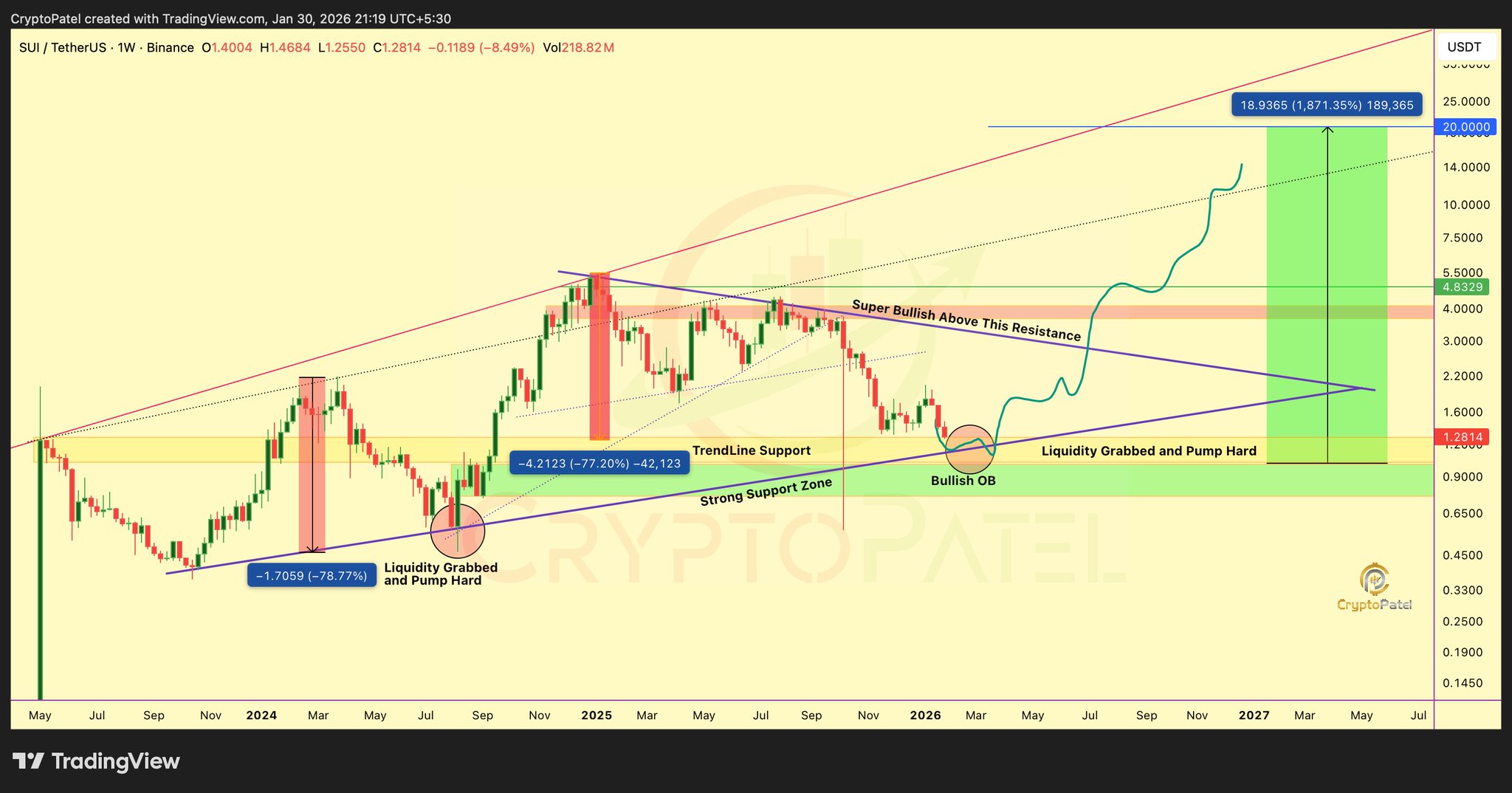Click 0.1900 on the price axis
Viewport: 1512px width, 793px height.
1463,652
